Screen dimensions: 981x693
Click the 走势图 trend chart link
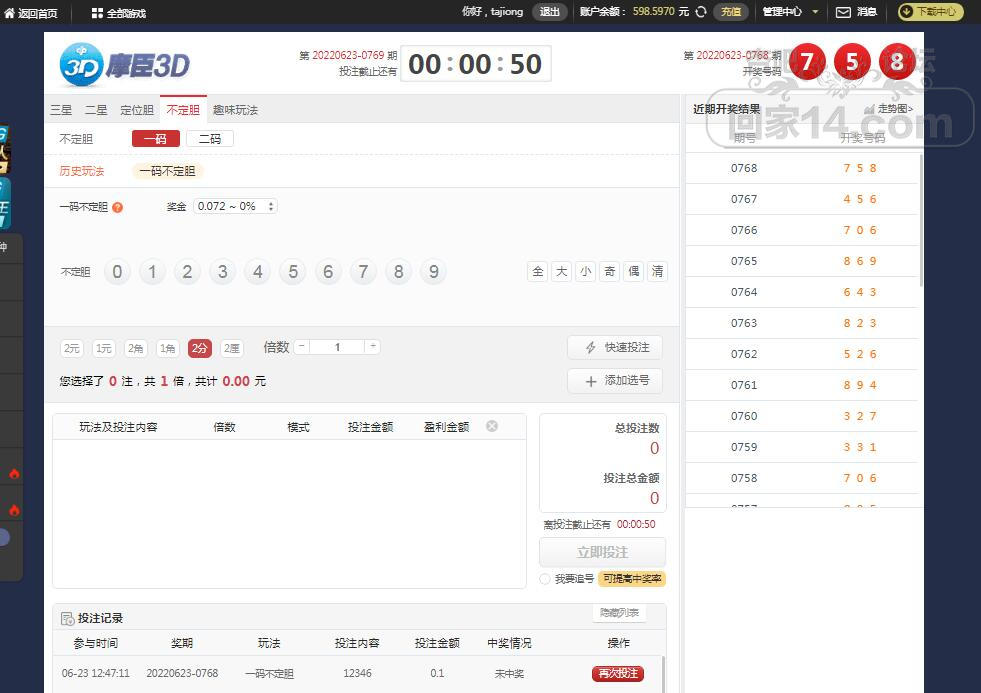(x=888, y=109)
